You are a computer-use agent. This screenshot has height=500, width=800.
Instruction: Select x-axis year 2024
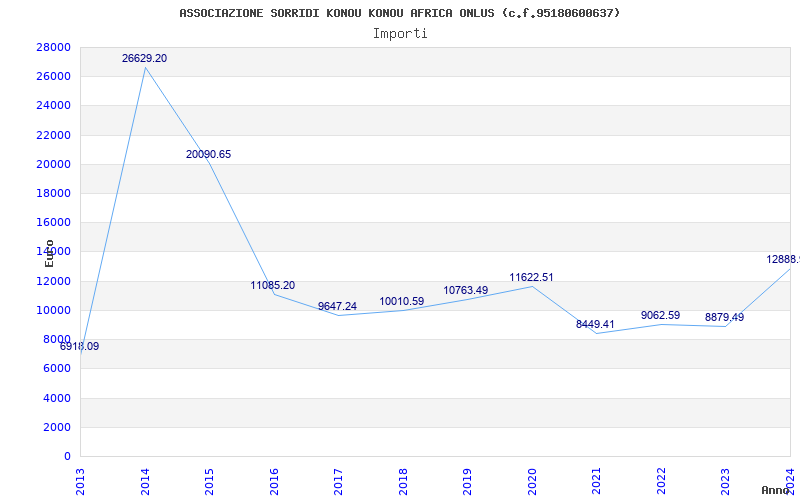click(x=790, y=482)
